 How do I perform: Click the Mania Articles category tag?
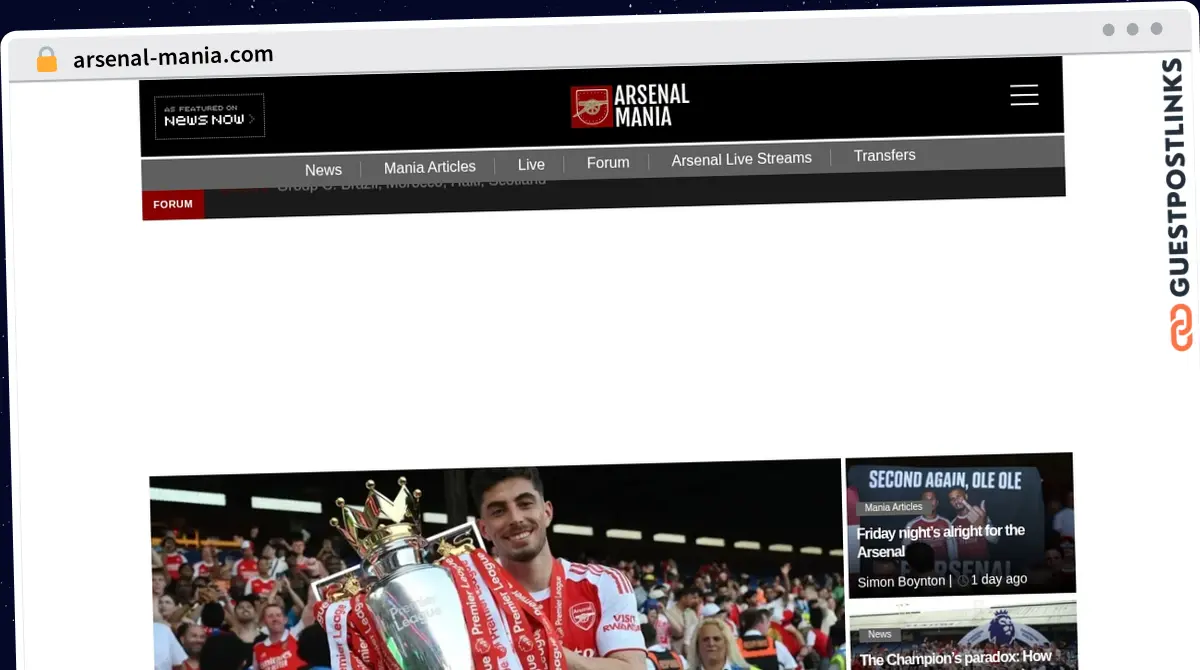pos(893,507)
